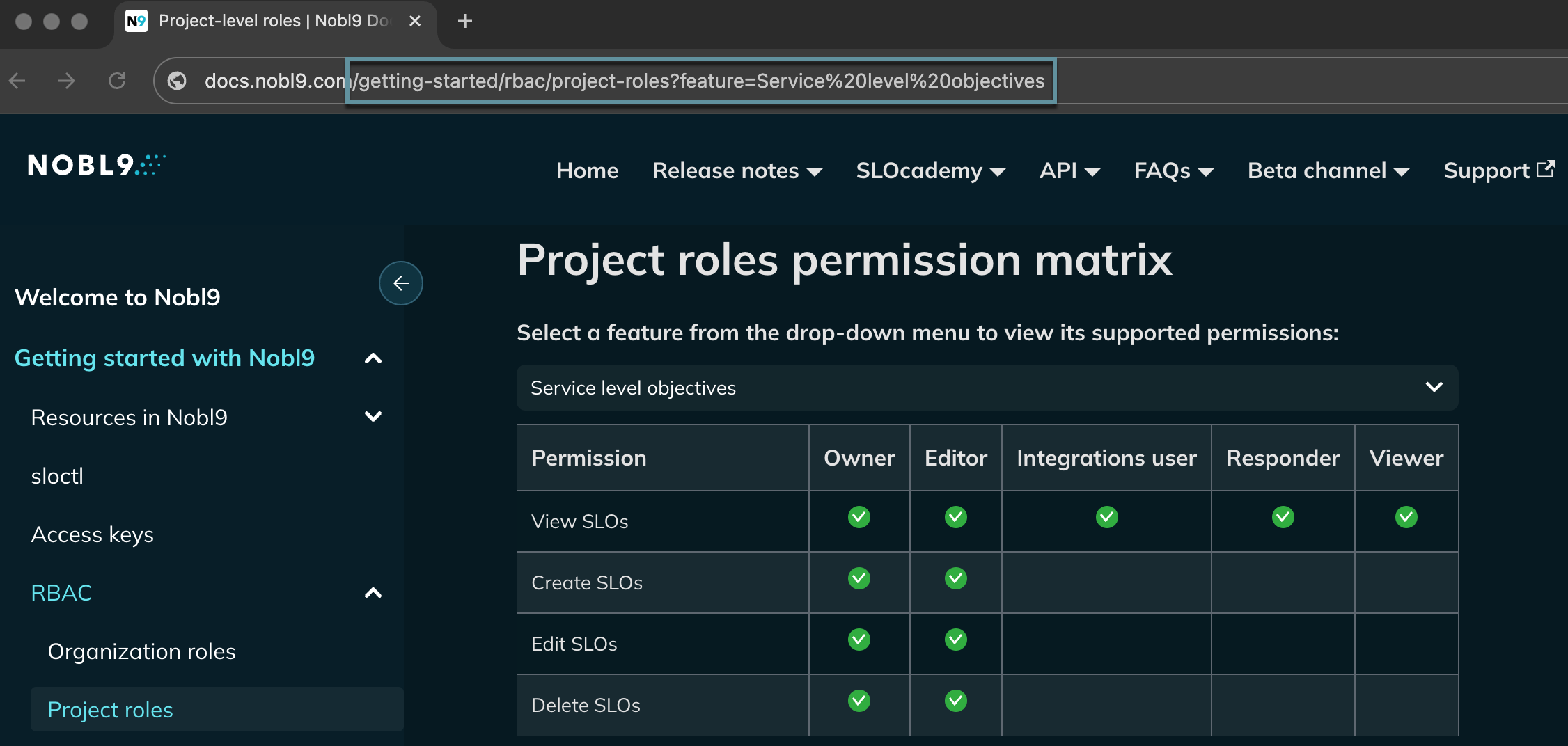Open the Release notes dropdown menu
1568x746 pixels.
737,170
